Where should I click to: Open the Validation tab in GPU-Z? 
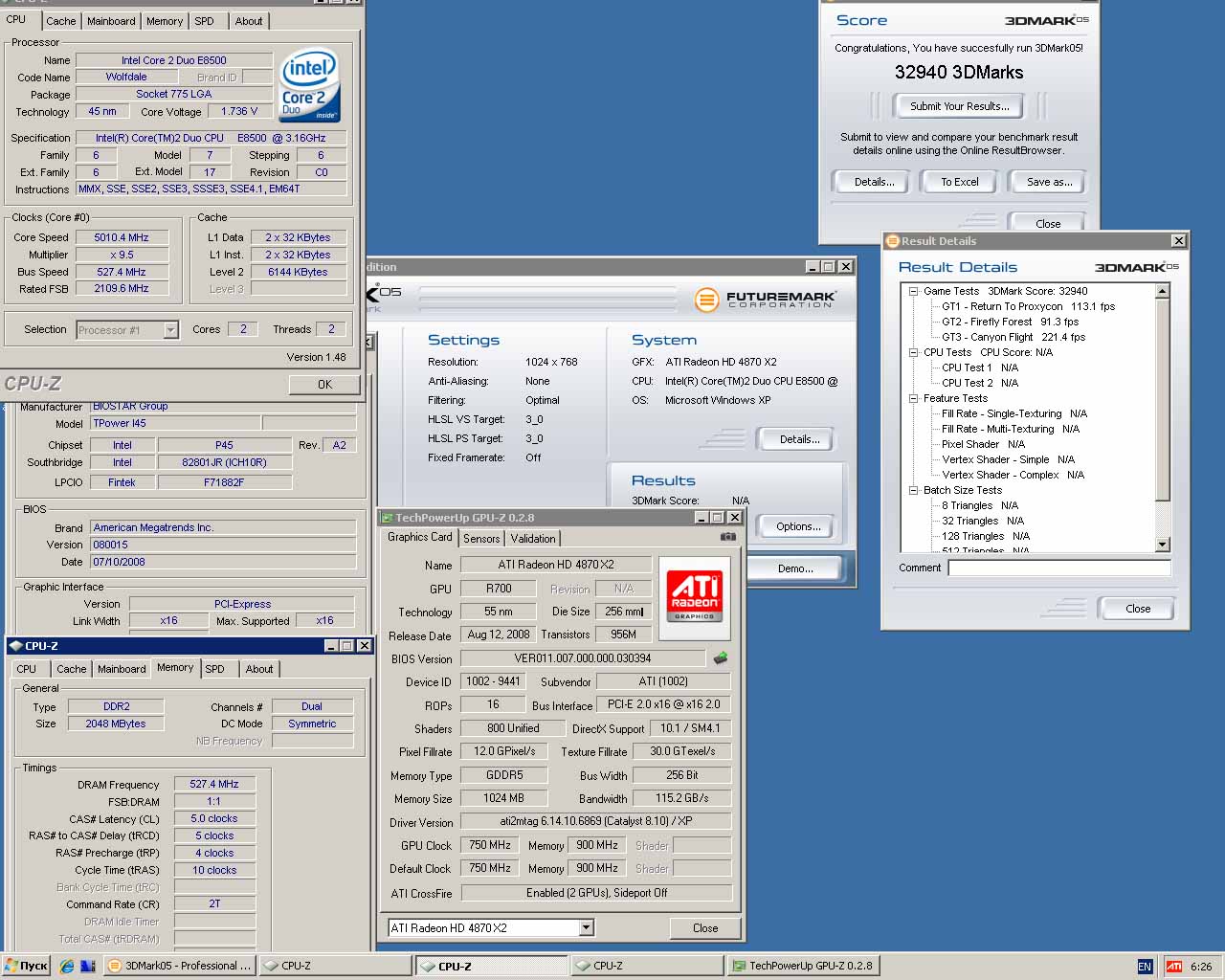click(533, 539)
